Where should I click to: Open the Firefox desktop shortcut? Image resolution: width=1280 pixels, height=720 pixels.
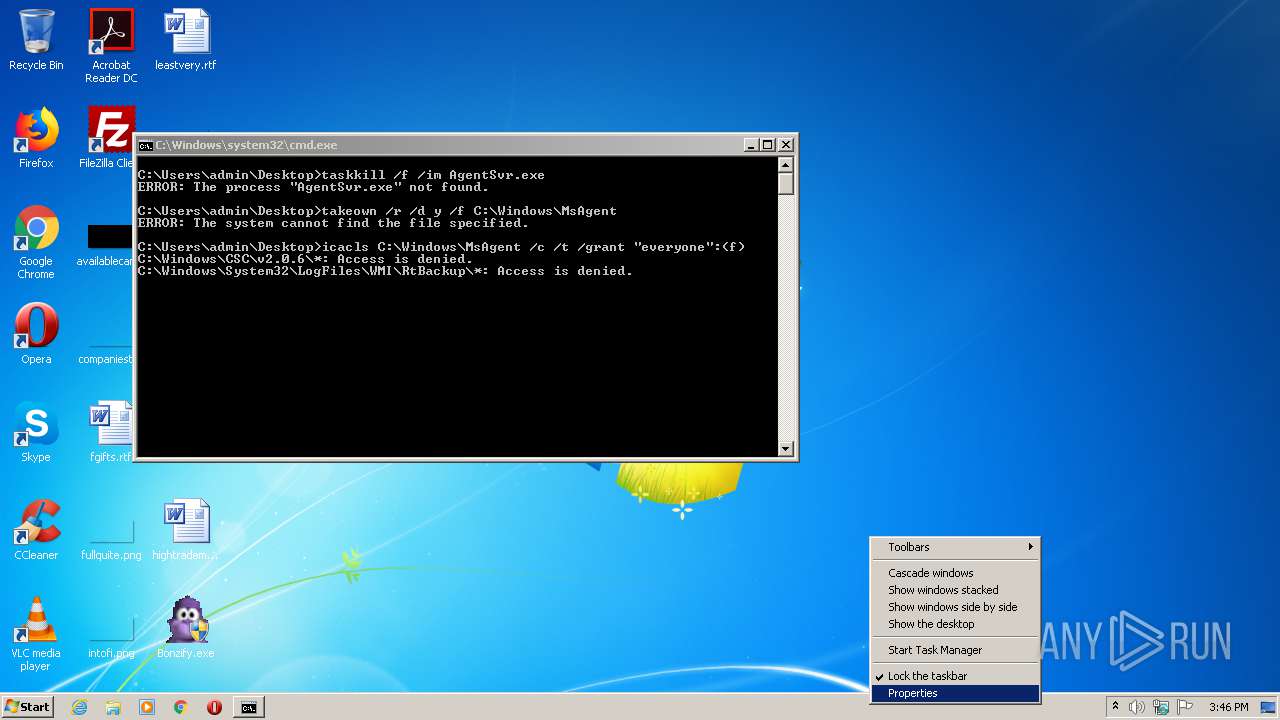point(36,138)
